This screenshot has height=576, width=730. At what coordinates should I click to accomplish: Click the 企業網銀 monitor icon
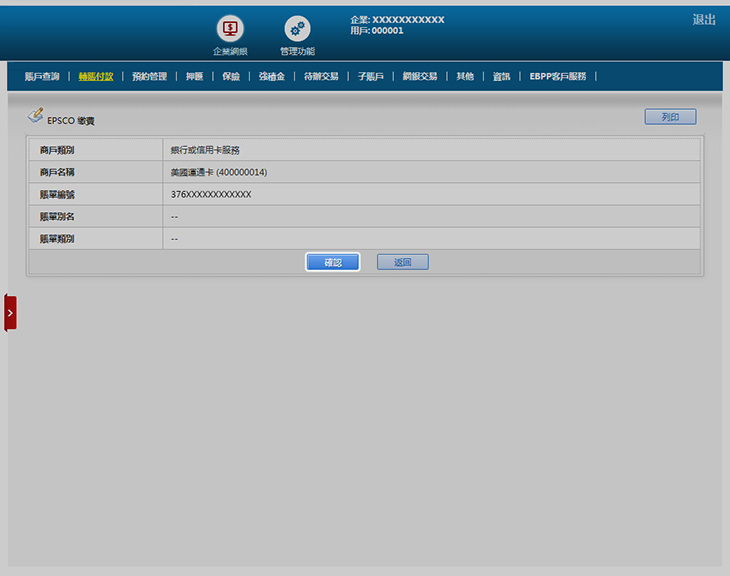(x=230, y=29)
